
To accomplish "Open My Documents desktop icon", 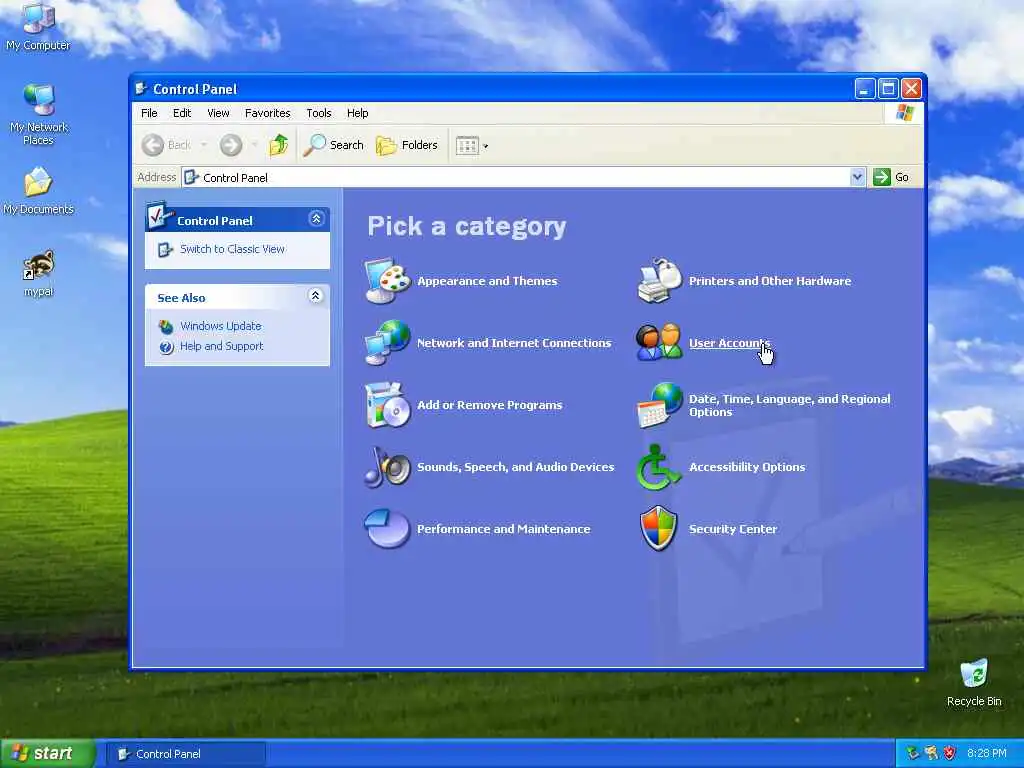I will 39,182.
